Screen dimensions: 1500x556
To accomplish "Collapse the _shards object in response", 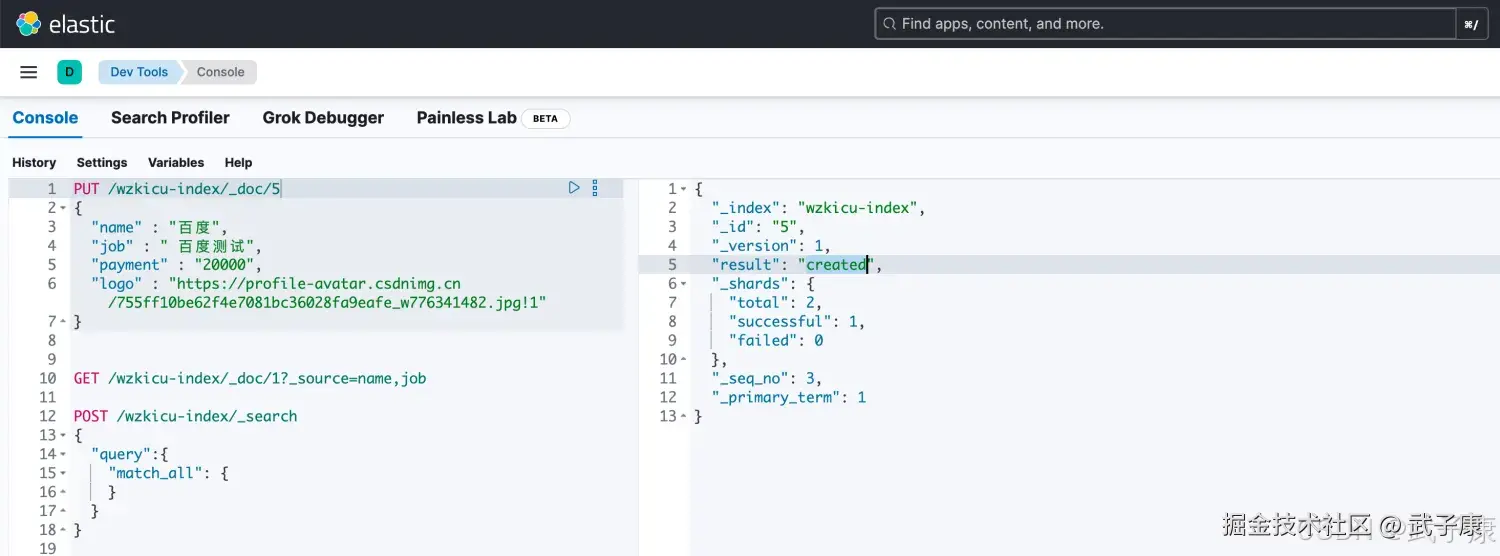I will point(684,284).
